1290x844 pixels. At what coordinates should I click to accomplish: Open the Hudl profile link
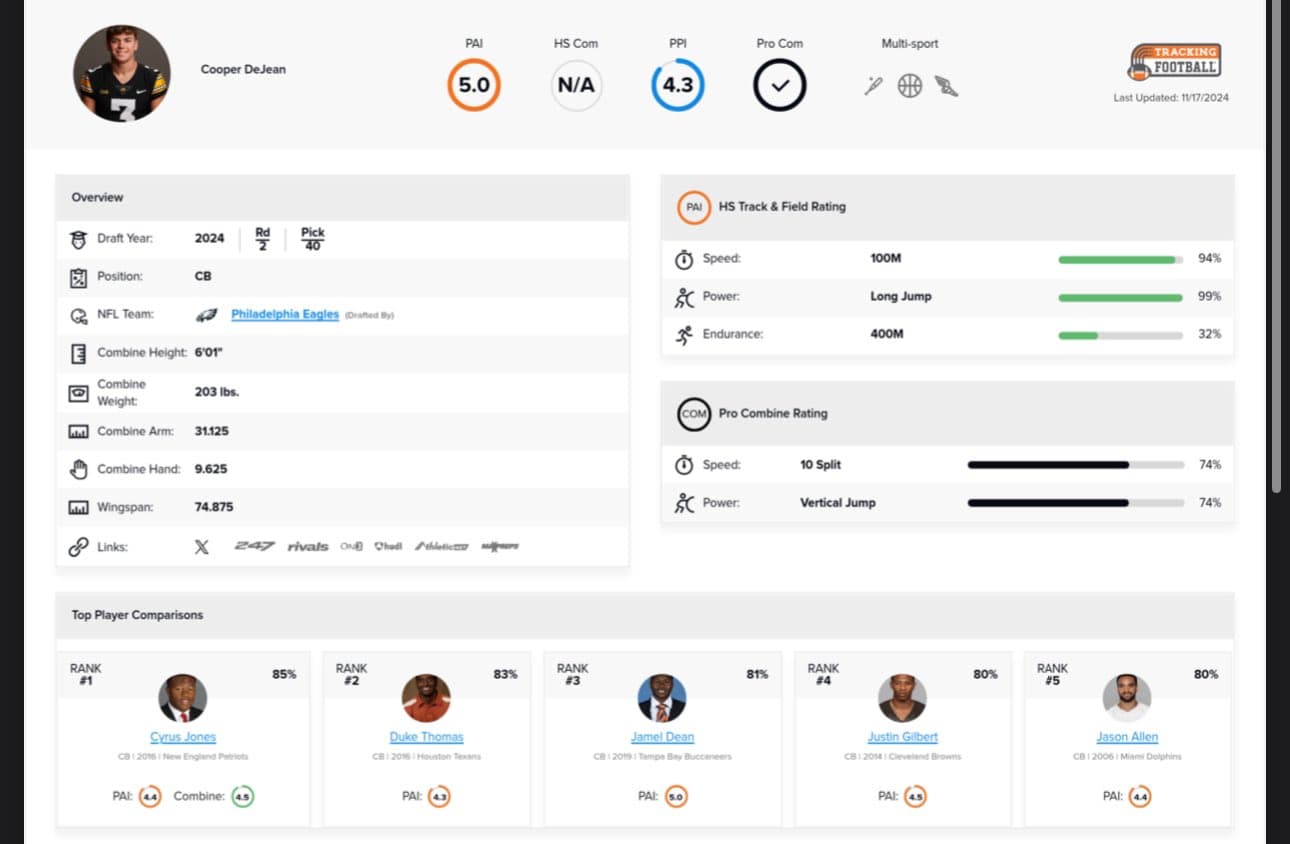click(x=388, y=546)
